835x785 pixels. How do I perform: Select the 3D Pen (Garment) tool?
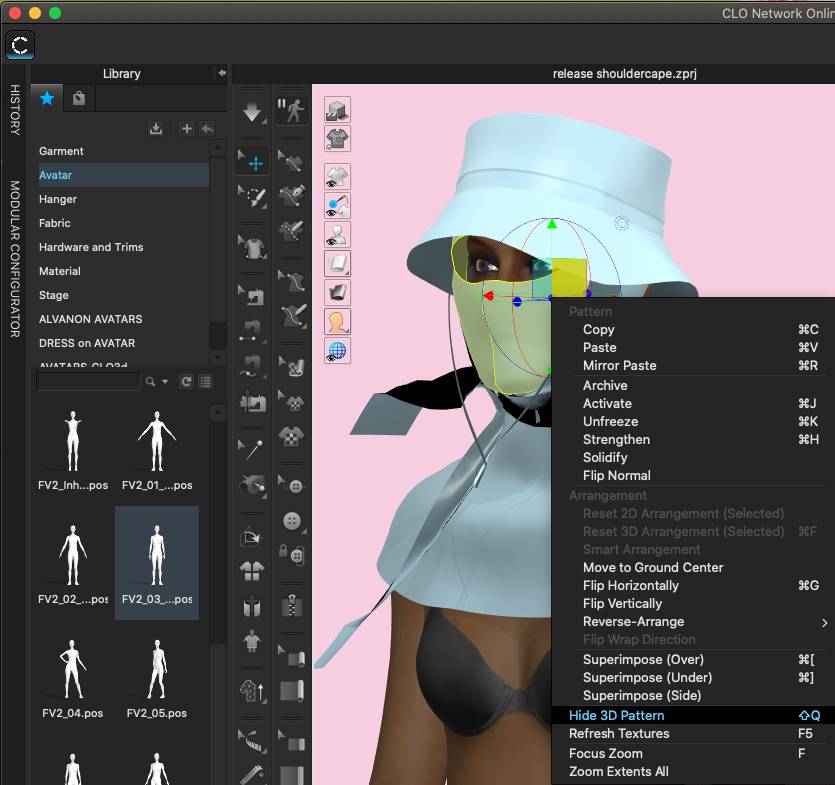(x=291, y=197)
